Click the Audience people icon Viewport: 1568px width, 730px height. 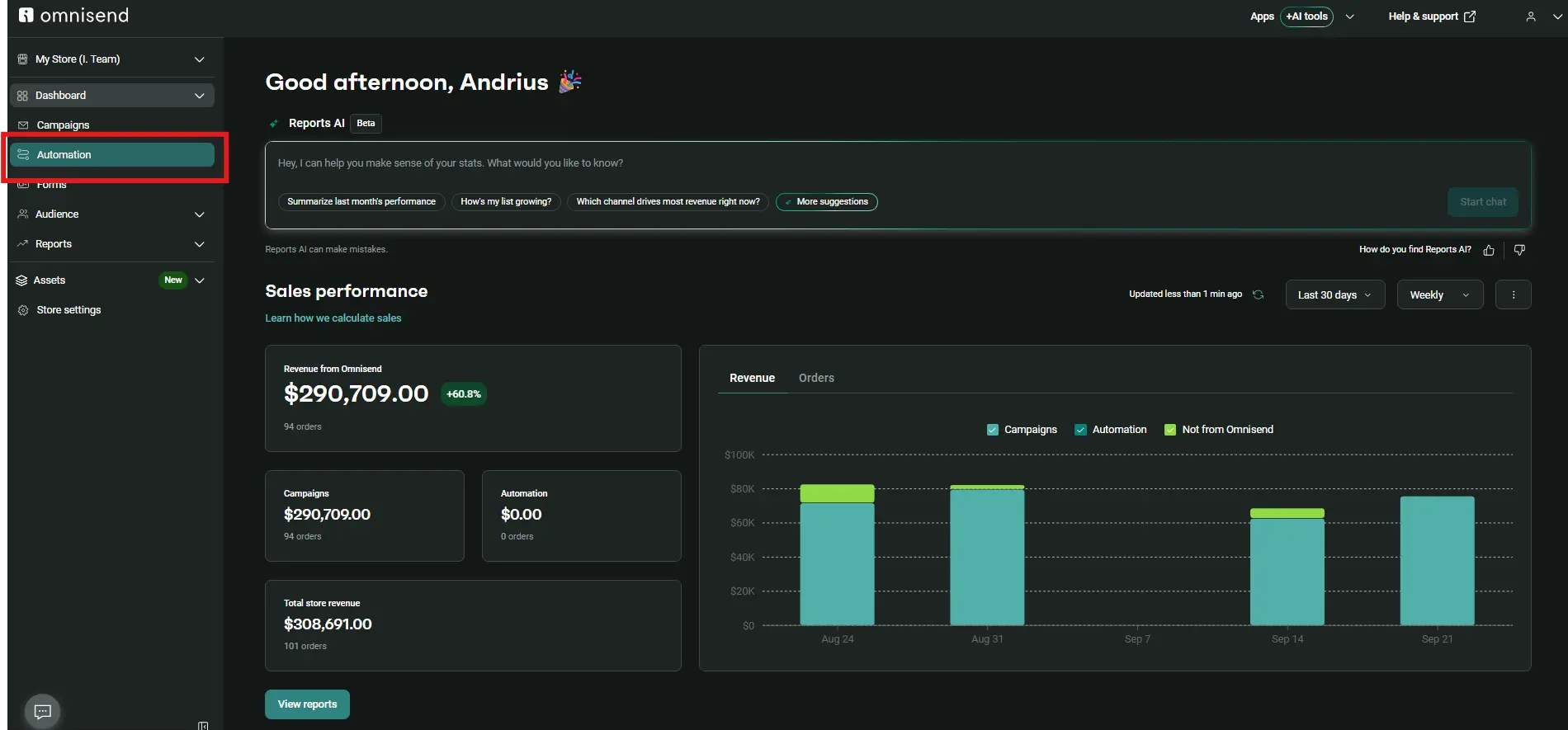click(x=22, y=214)
